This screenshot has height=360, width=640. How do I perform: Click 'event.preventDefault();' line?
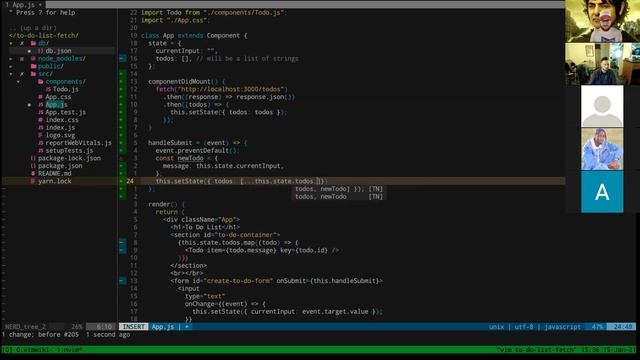click(198, 151)
